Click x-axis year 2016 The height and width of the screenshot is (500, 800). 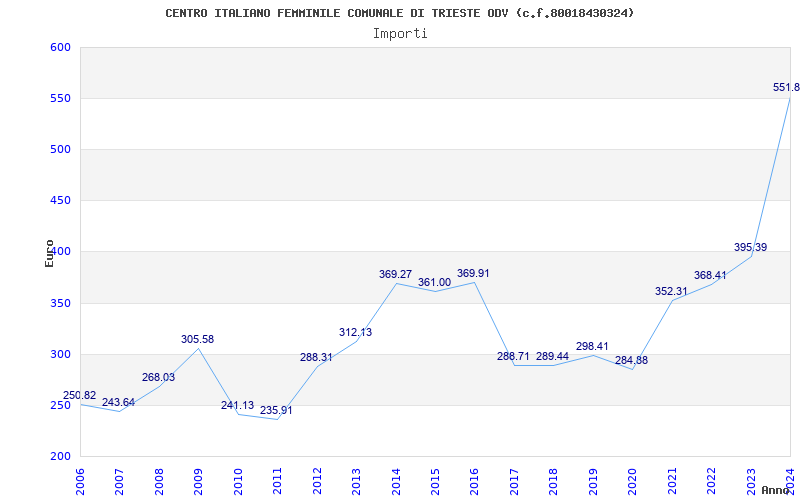[474, 481]
